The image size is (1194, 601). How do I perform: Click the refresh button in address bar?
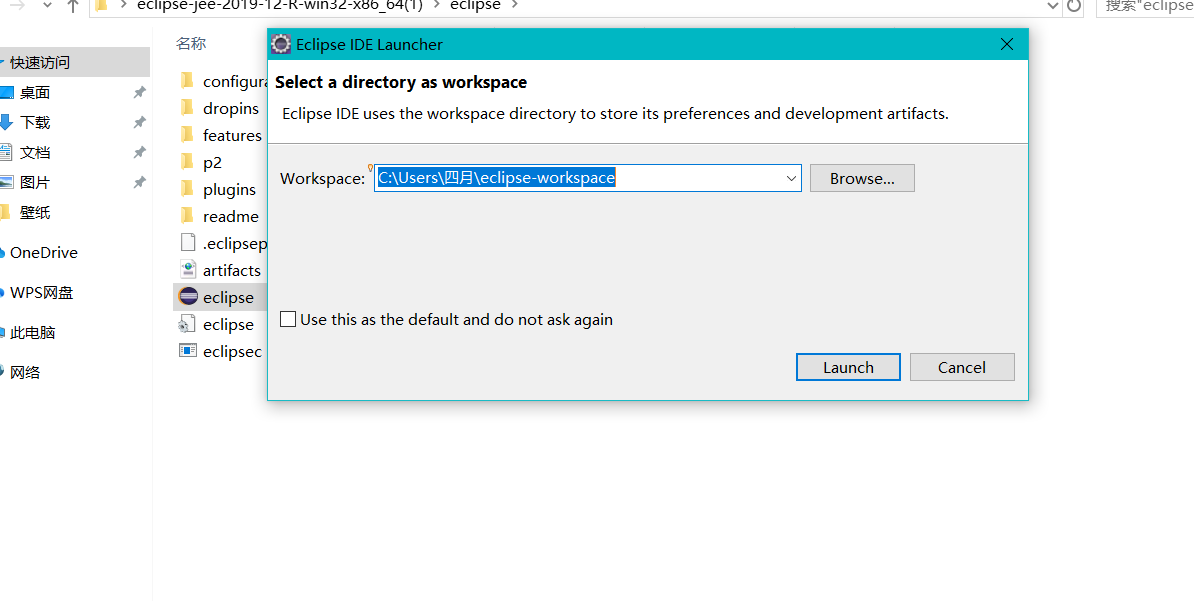point(1074,6)
